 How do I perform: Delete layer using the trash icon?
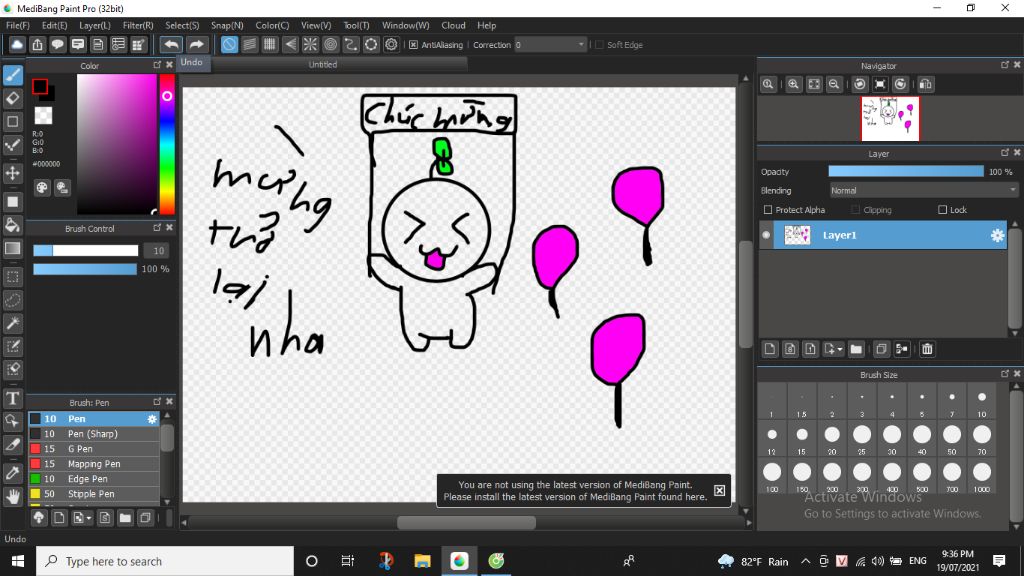pyautogui.click(x=927, y=349)
